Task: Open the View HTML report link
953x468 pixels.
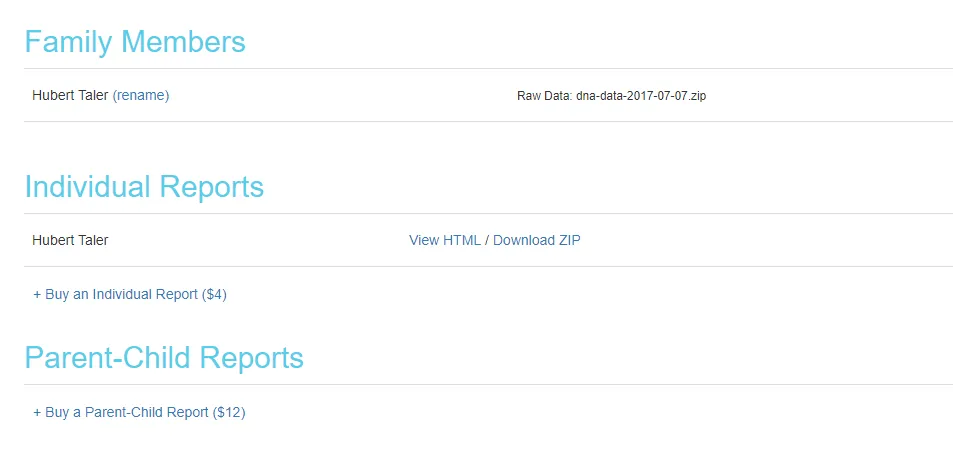Action: (x=445, y=240)
